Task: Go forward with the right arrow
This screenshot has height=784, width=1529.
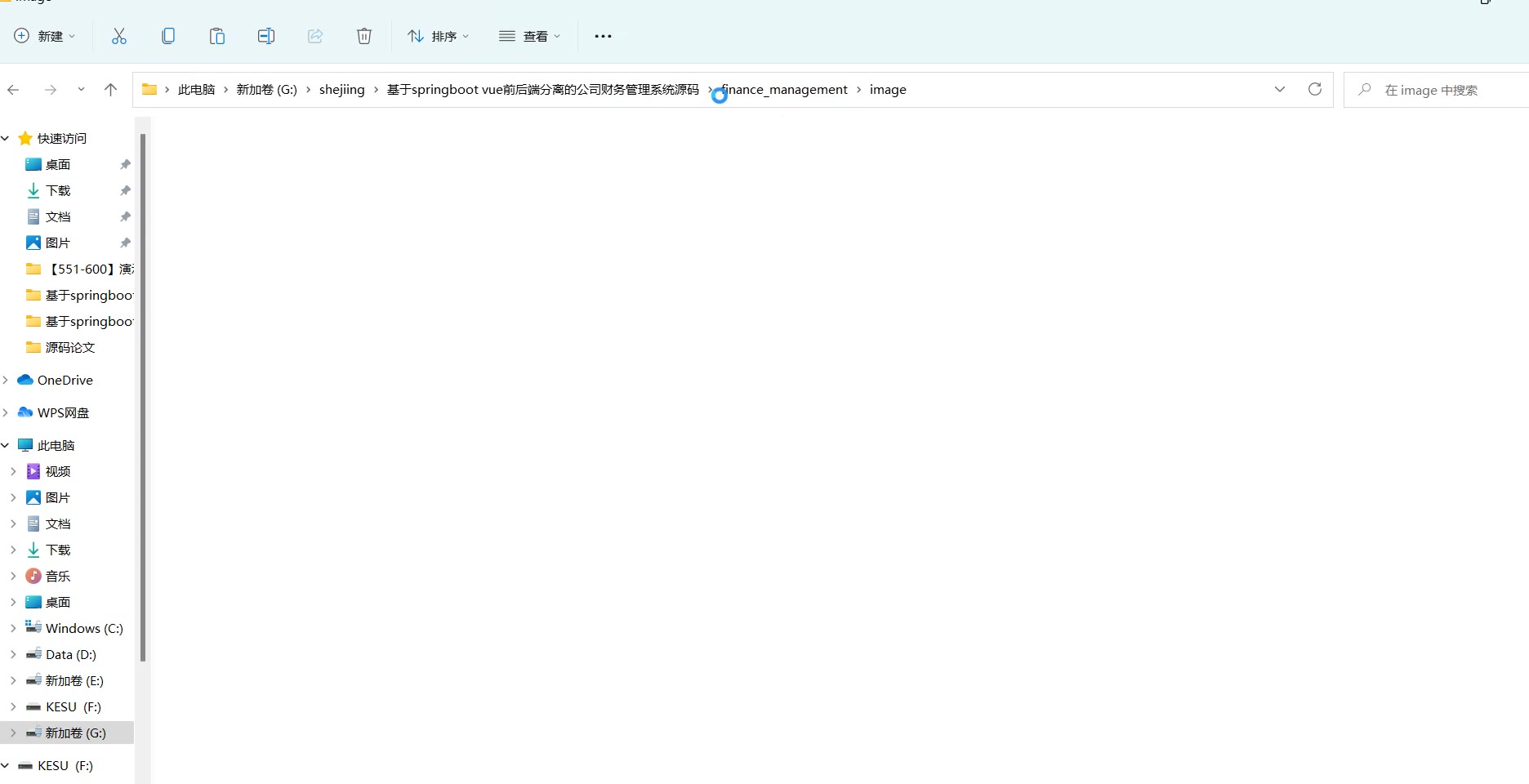Action: tap(51, 90)
